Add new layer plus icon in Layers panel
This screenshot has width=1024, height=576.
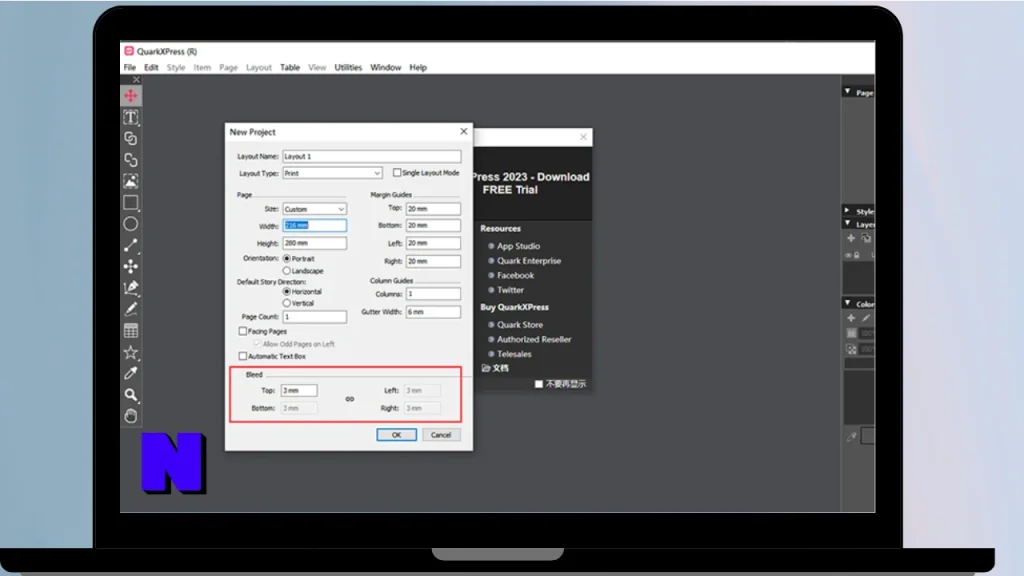[851, 238]
